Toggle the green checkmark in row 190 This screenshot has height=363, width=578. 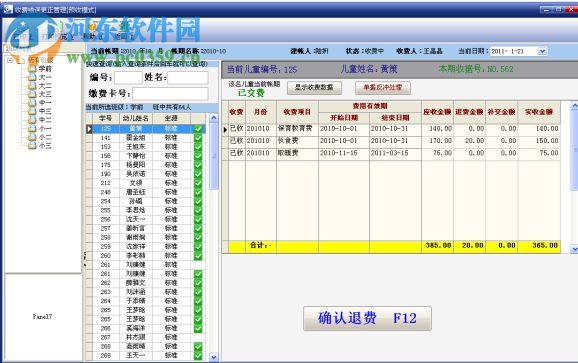click(198, 174)
